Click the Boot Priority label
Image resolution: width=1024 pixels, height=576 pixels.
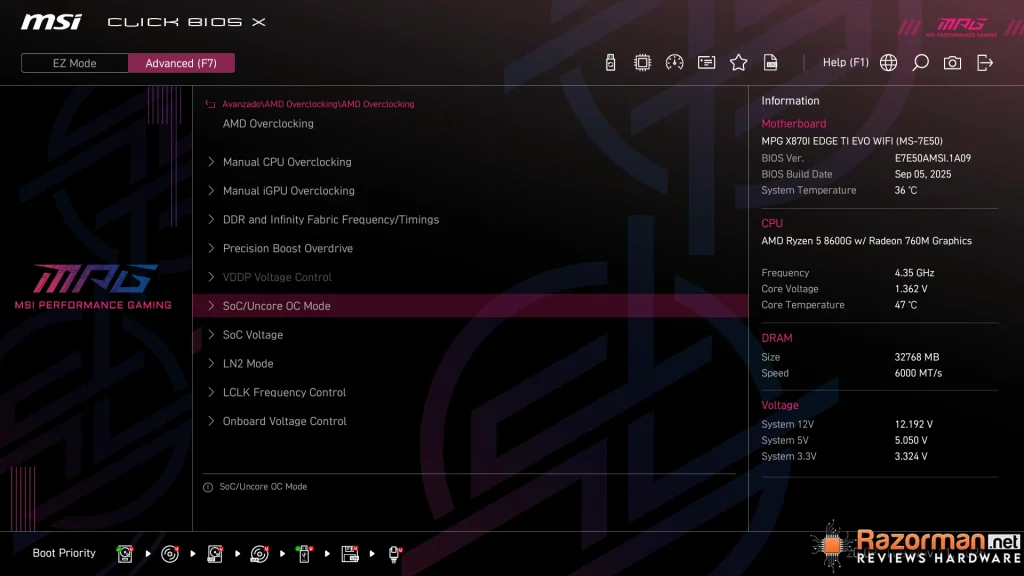point(64,553)
